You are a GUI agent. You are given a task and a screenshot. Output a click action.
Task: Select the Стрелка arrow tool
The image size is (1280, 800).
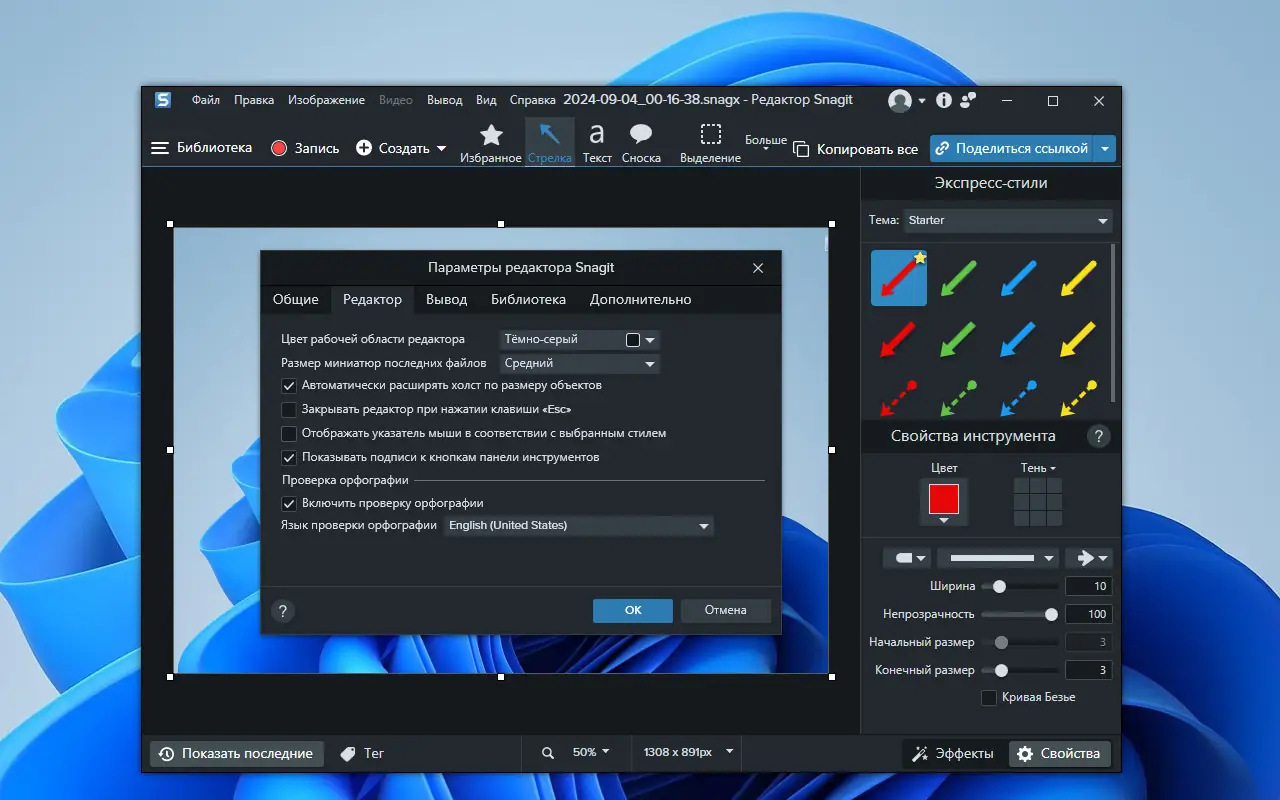[550, 142]
